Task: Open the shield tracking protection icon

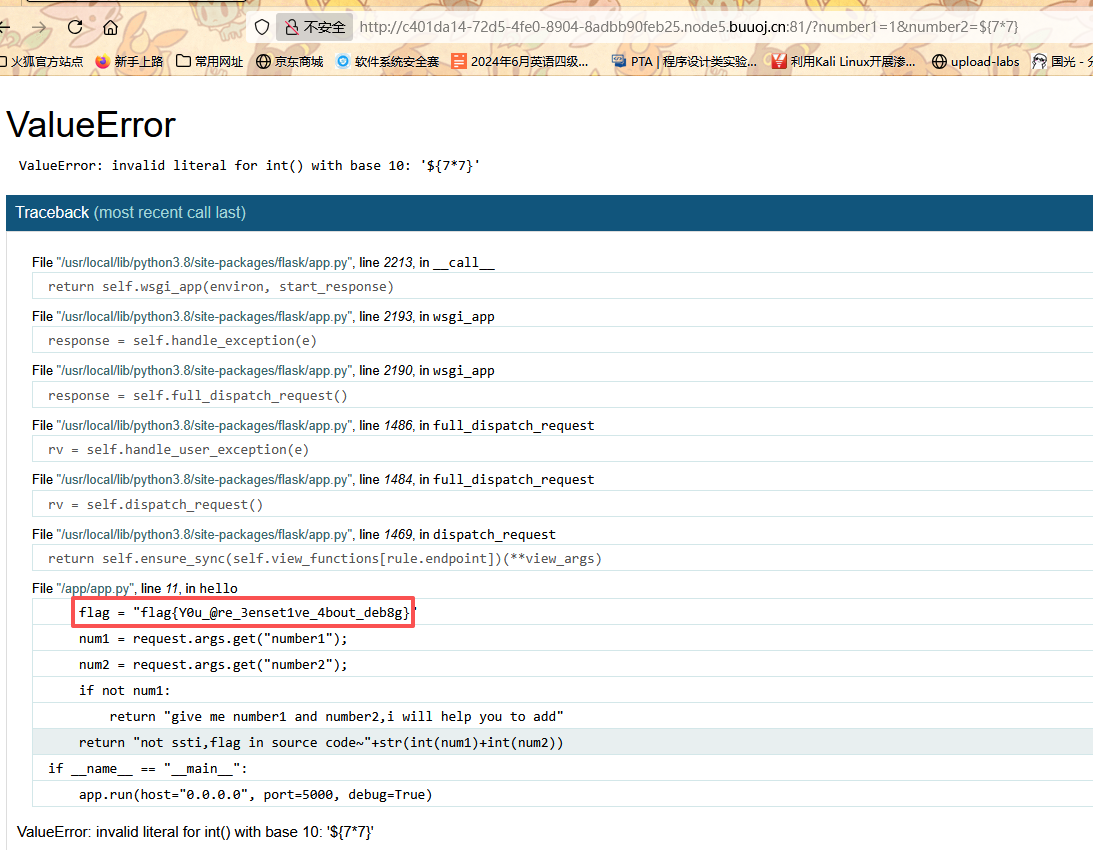Action: tap(262, 27)
